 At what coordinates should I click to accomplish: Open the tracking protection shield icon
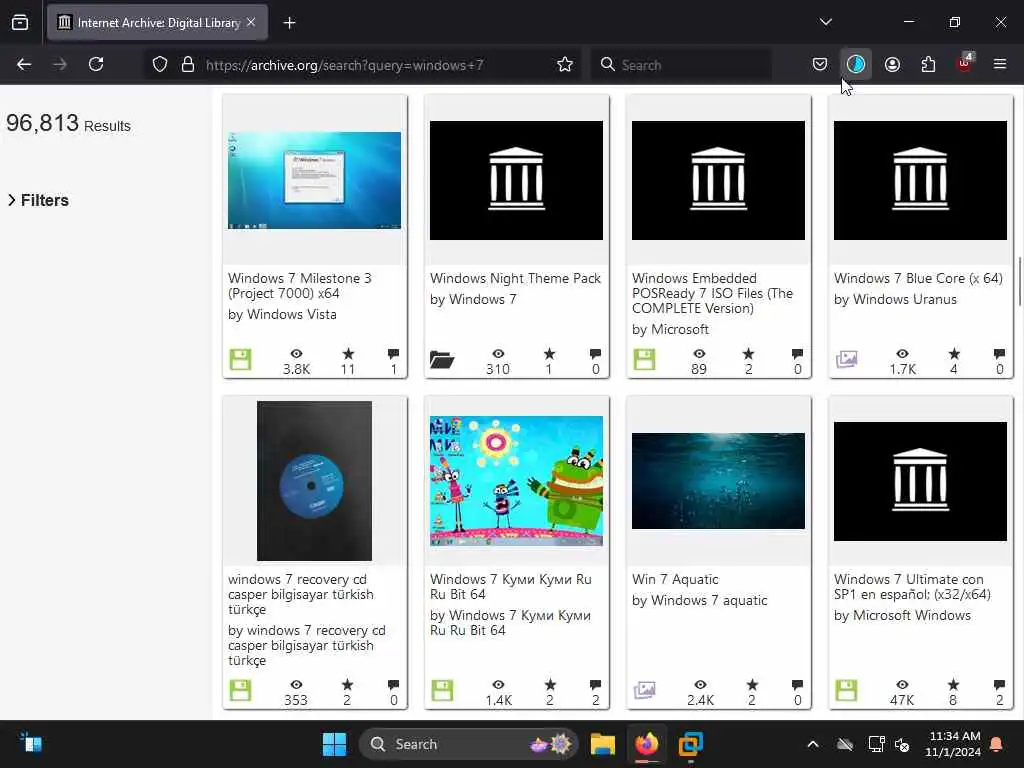tap(160, 64)
